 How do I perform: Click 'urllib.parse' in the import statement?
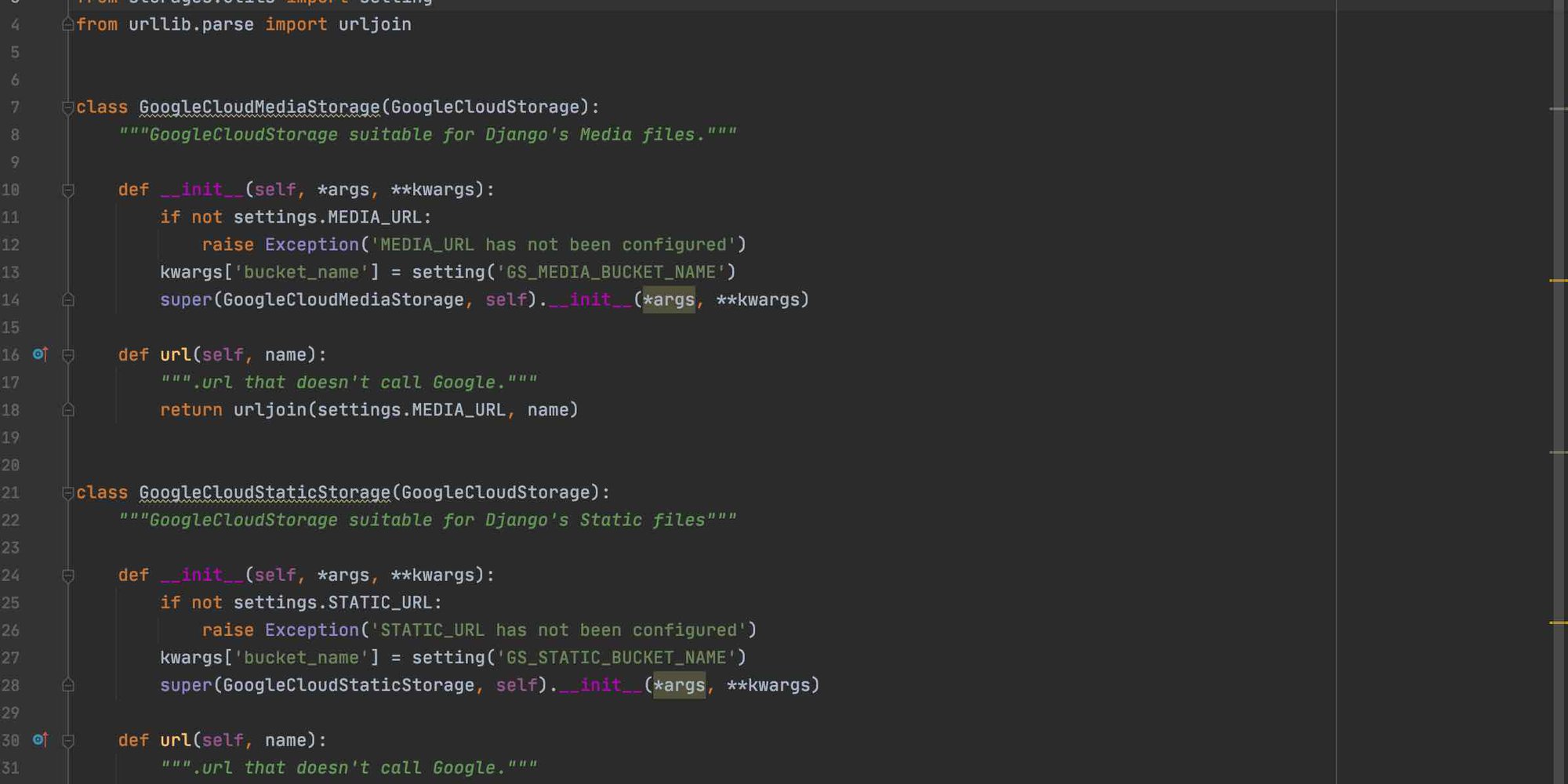pos(191,24)
